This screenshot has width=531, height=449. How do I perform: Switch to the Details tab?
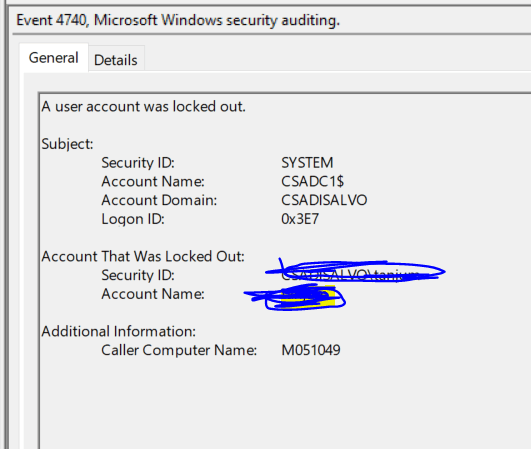[116, 60]
